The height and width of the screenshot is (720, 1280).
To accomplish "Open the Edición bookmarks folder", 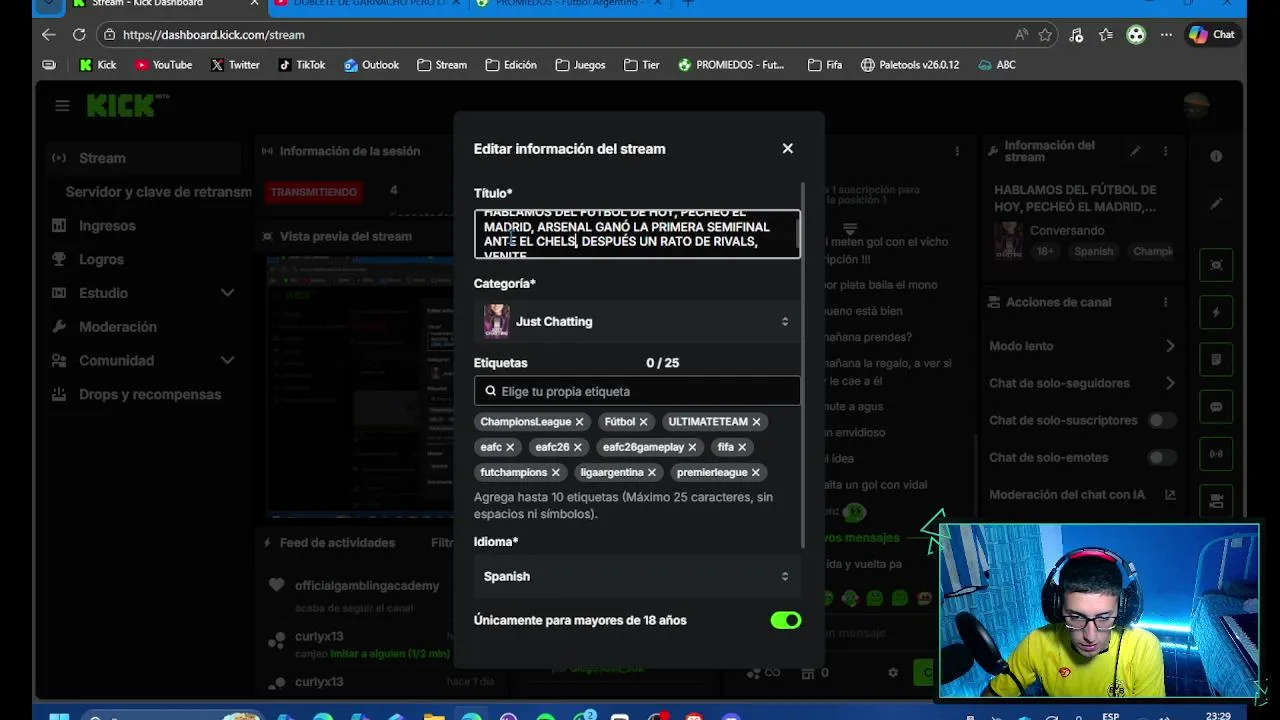I will (x=511, y=65).
